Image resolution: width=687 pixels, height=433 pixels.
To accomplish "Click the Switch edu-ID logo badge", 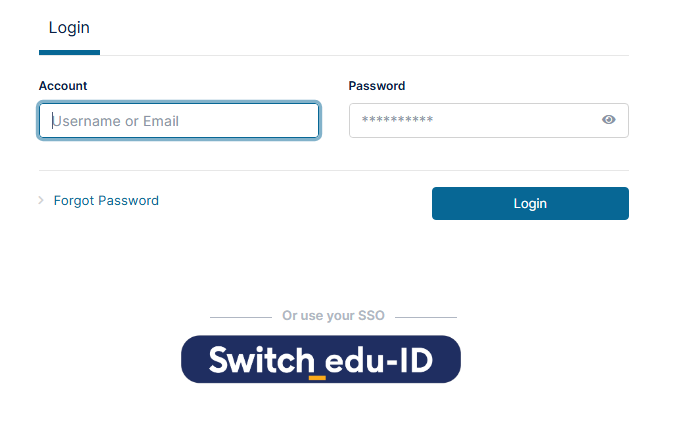I will [x=321, y=359].
